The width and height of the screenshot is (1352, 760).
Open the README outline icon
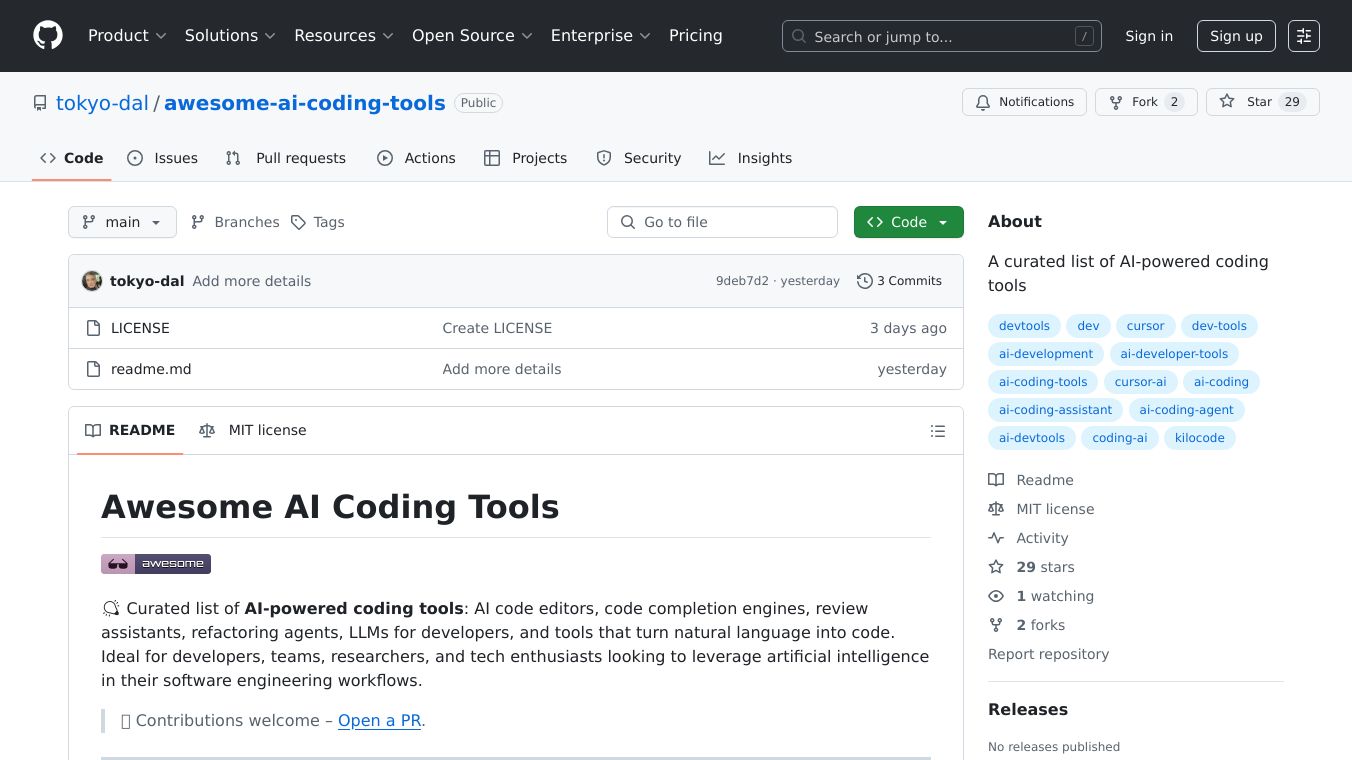937,431
